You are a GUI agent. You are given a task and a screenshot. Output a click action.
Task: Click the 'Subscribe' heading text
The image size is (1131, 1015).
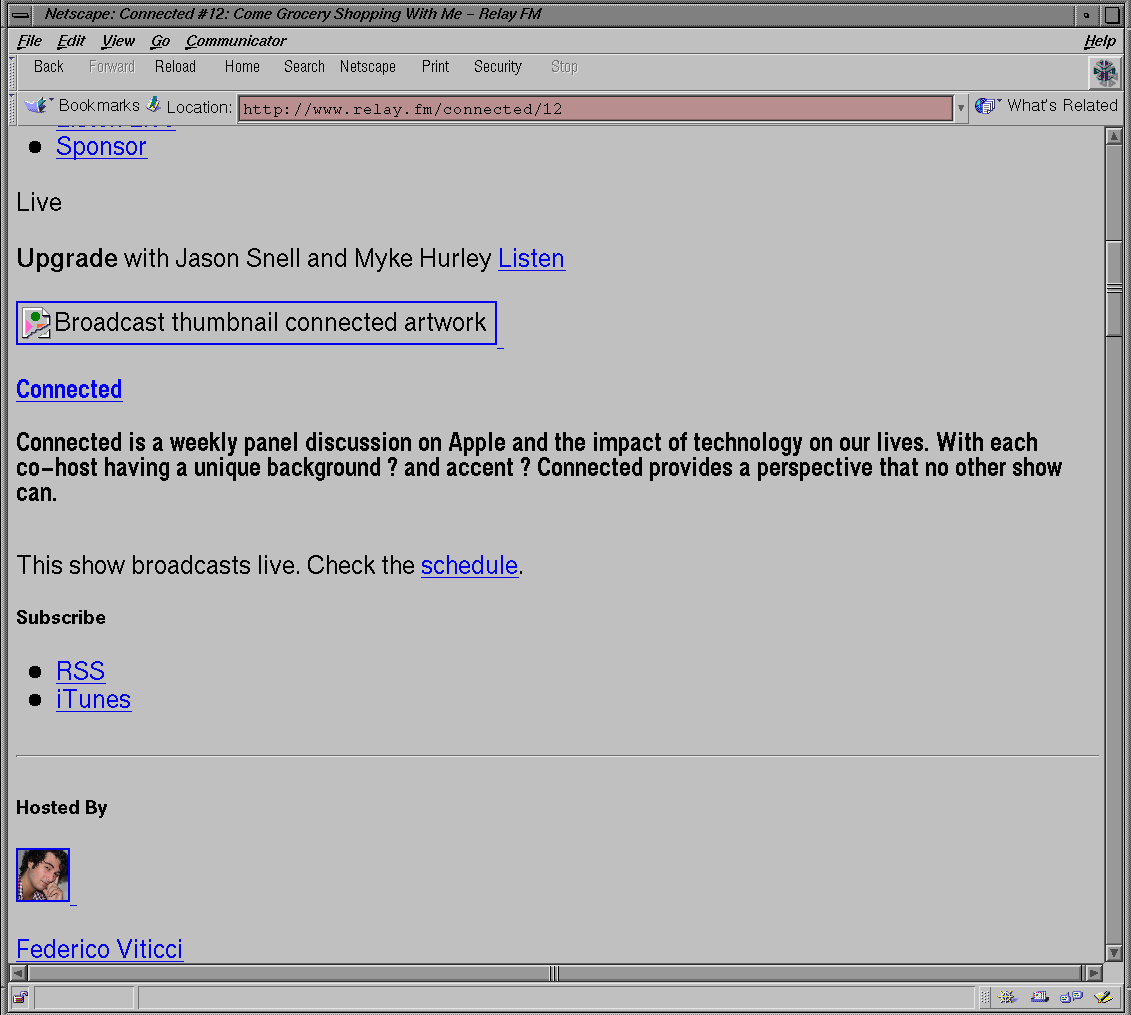pos(61,618)
